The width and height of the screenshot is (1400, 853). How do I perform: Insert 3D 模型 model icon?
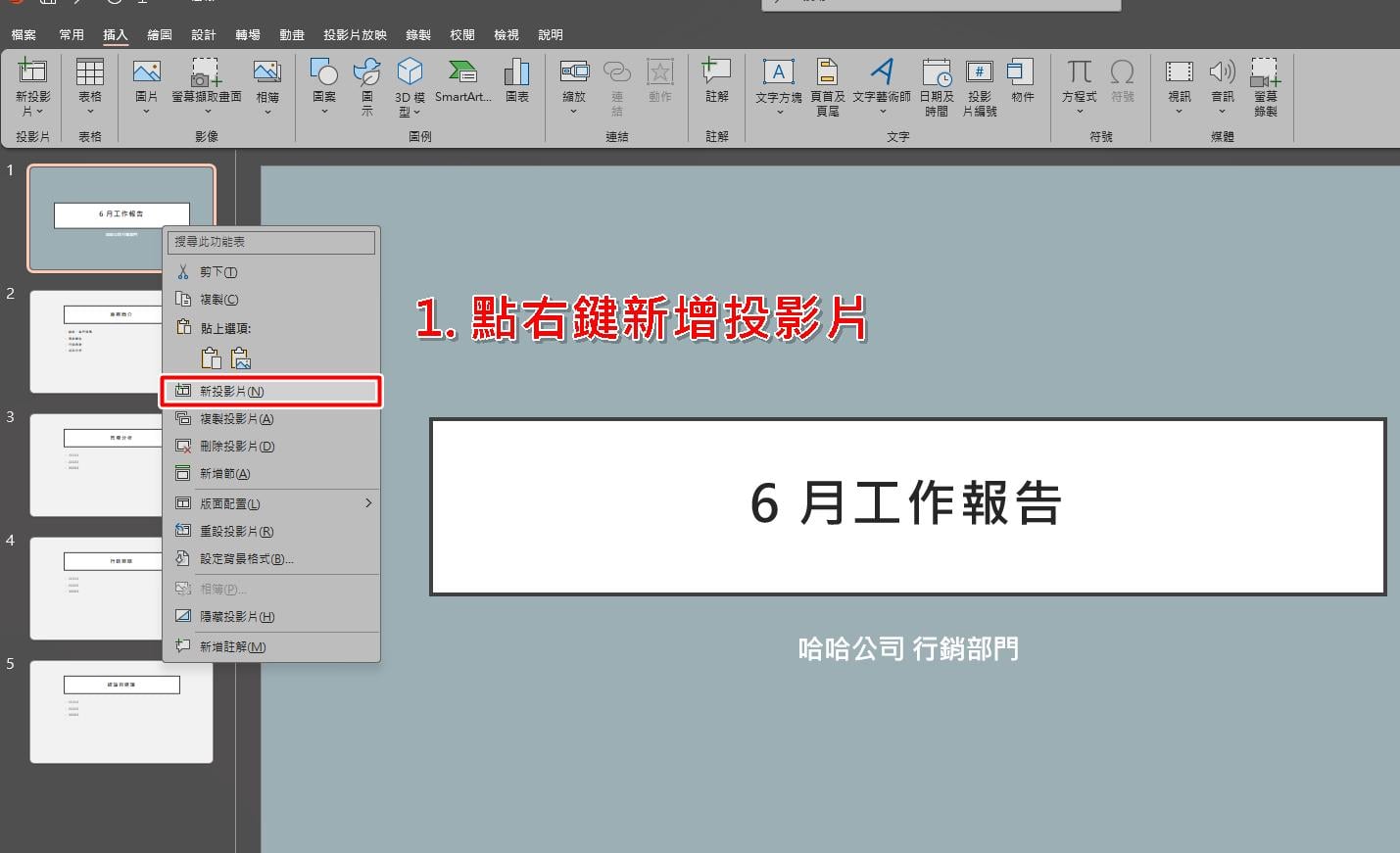[410, 87]
